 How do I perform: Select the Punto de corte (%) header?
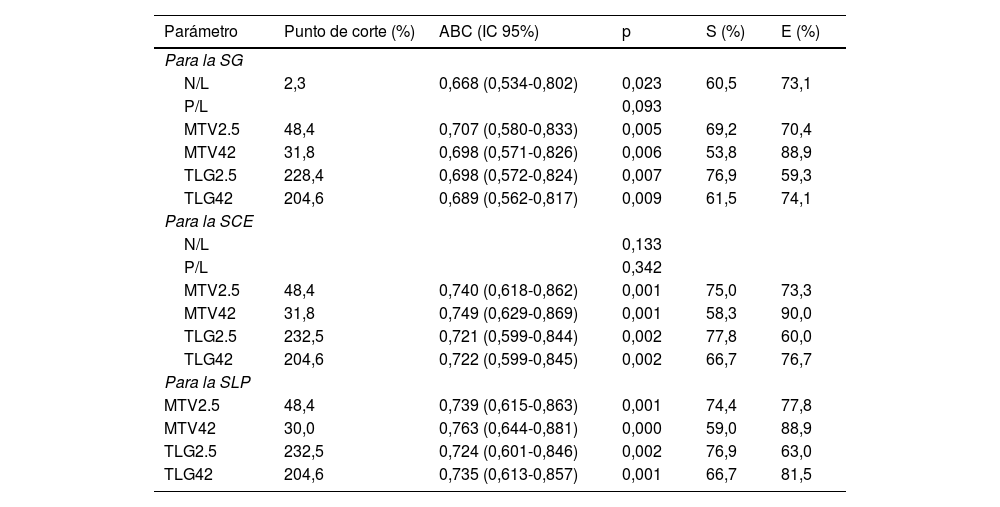click(349, 32)
